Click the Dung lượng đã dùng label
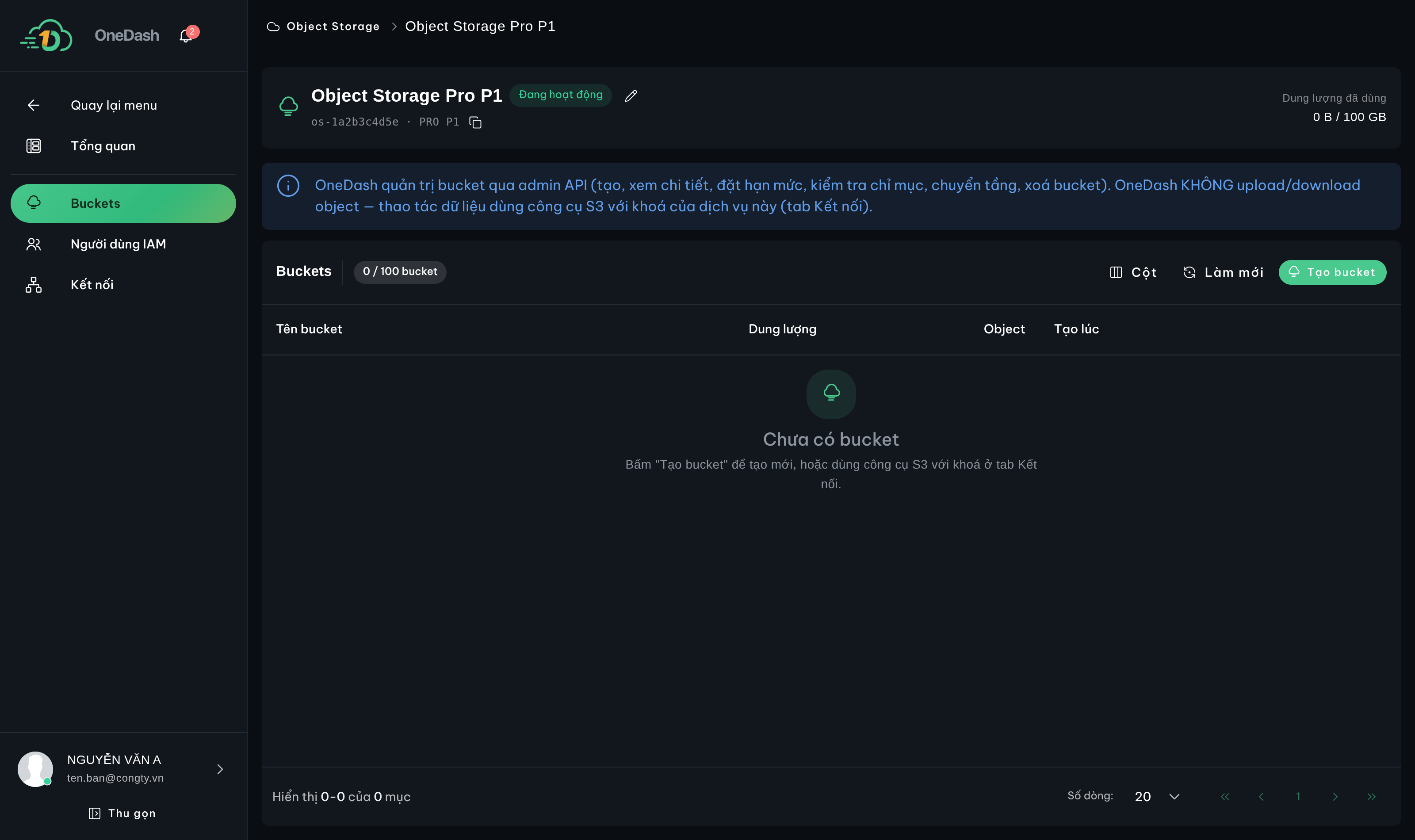 pos(1334,99)
